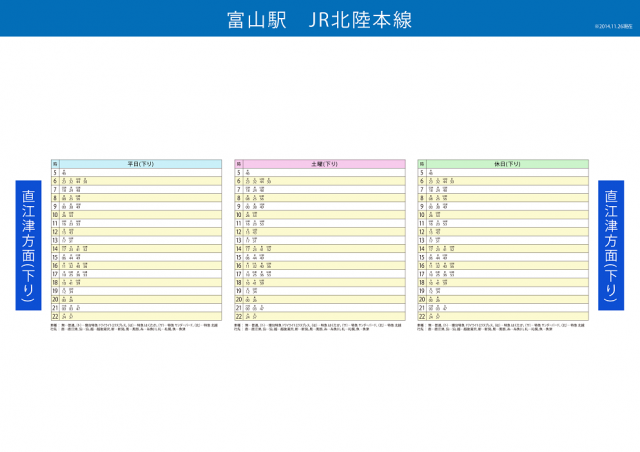640x452 pixels.
Task: Click the 時 column header in weekday table
Action: tap(56, 164)
